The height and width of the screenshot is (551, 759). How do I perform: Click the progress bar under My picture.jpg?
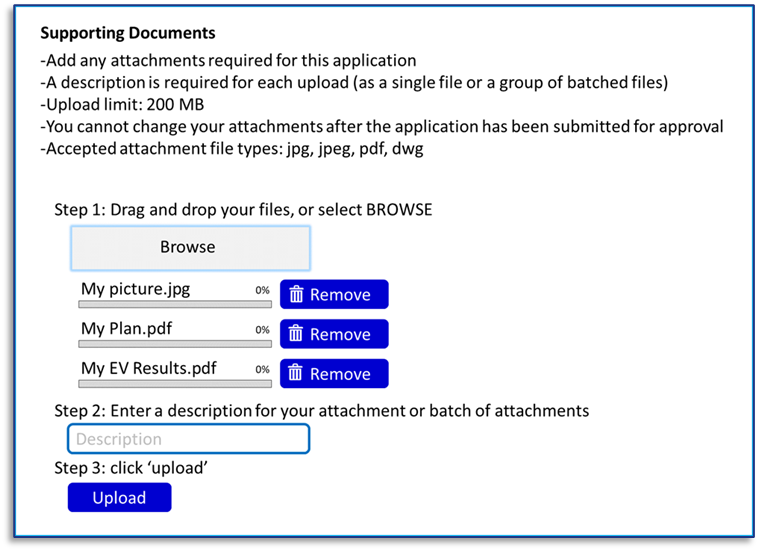pos(175,304)
